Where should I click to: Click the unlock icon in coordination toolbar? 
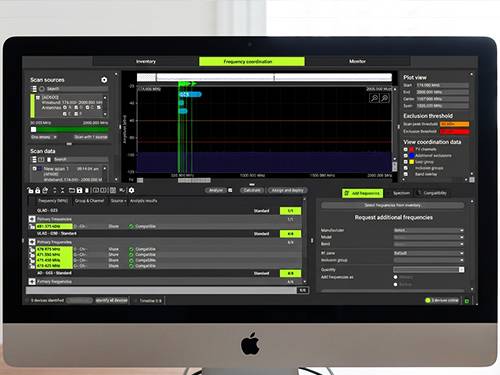point(30,190)
